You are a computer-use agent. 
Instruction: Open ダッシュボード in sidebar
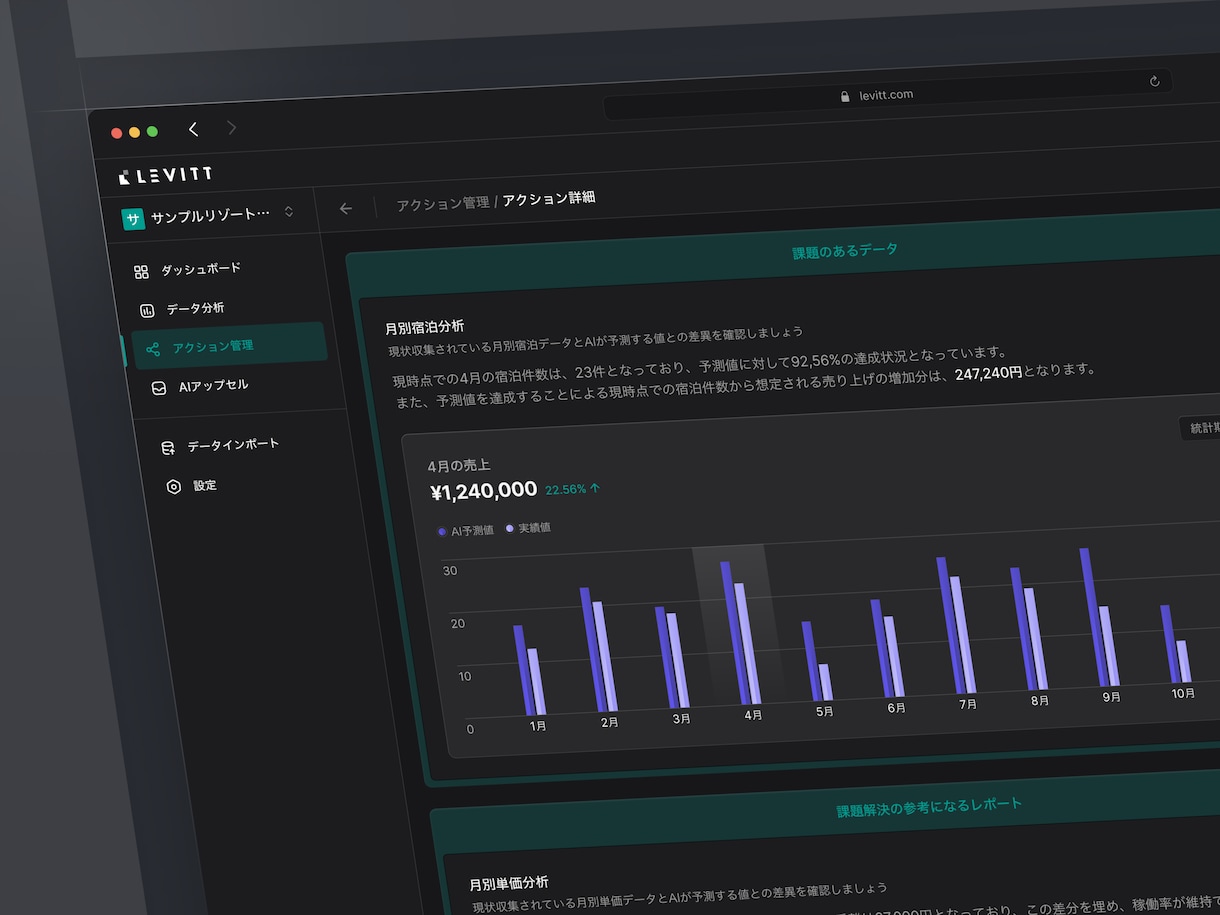click(201, 269)
